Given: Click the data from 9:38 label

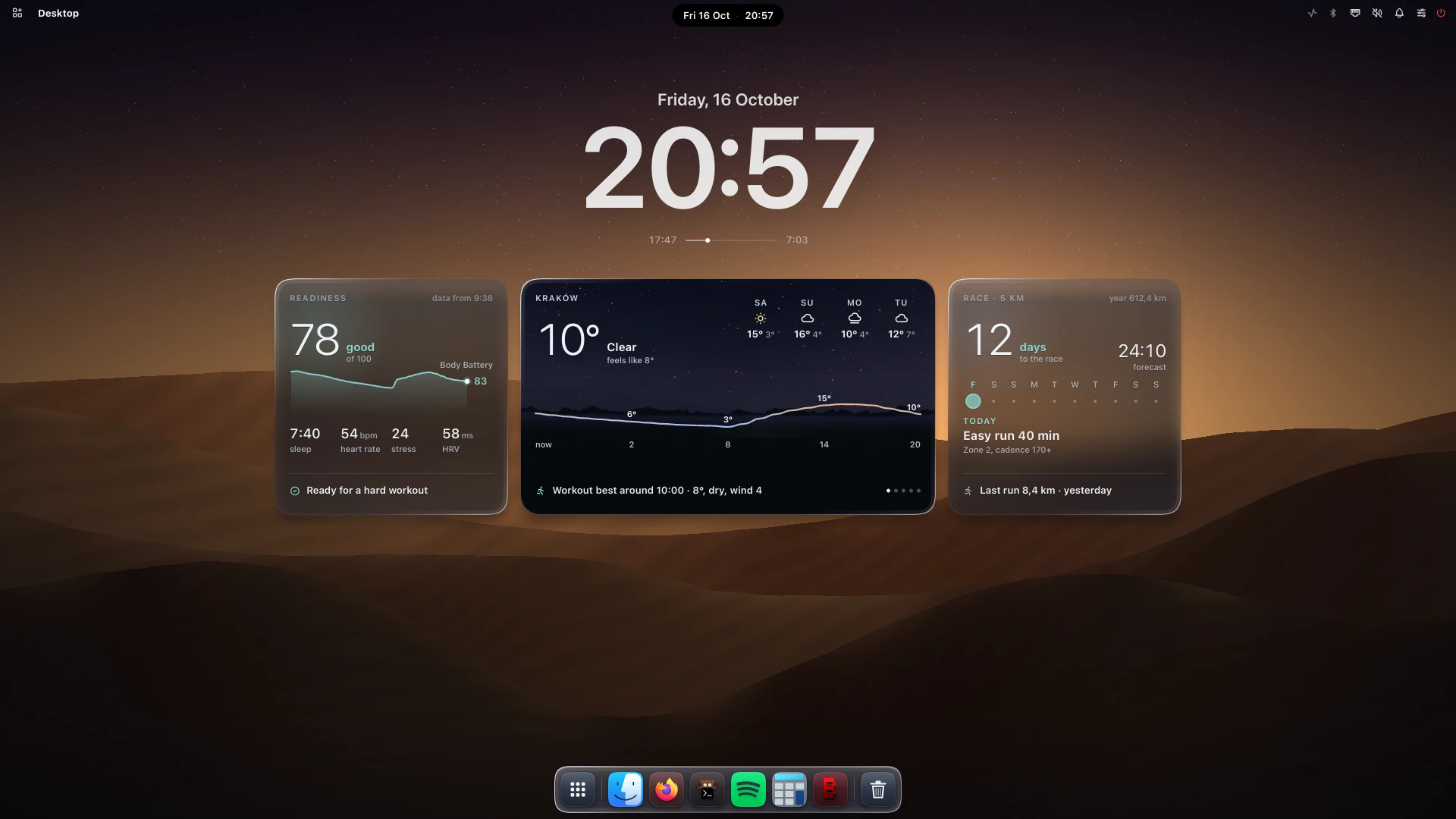Looking at the screenshot, I should point(463,298).
